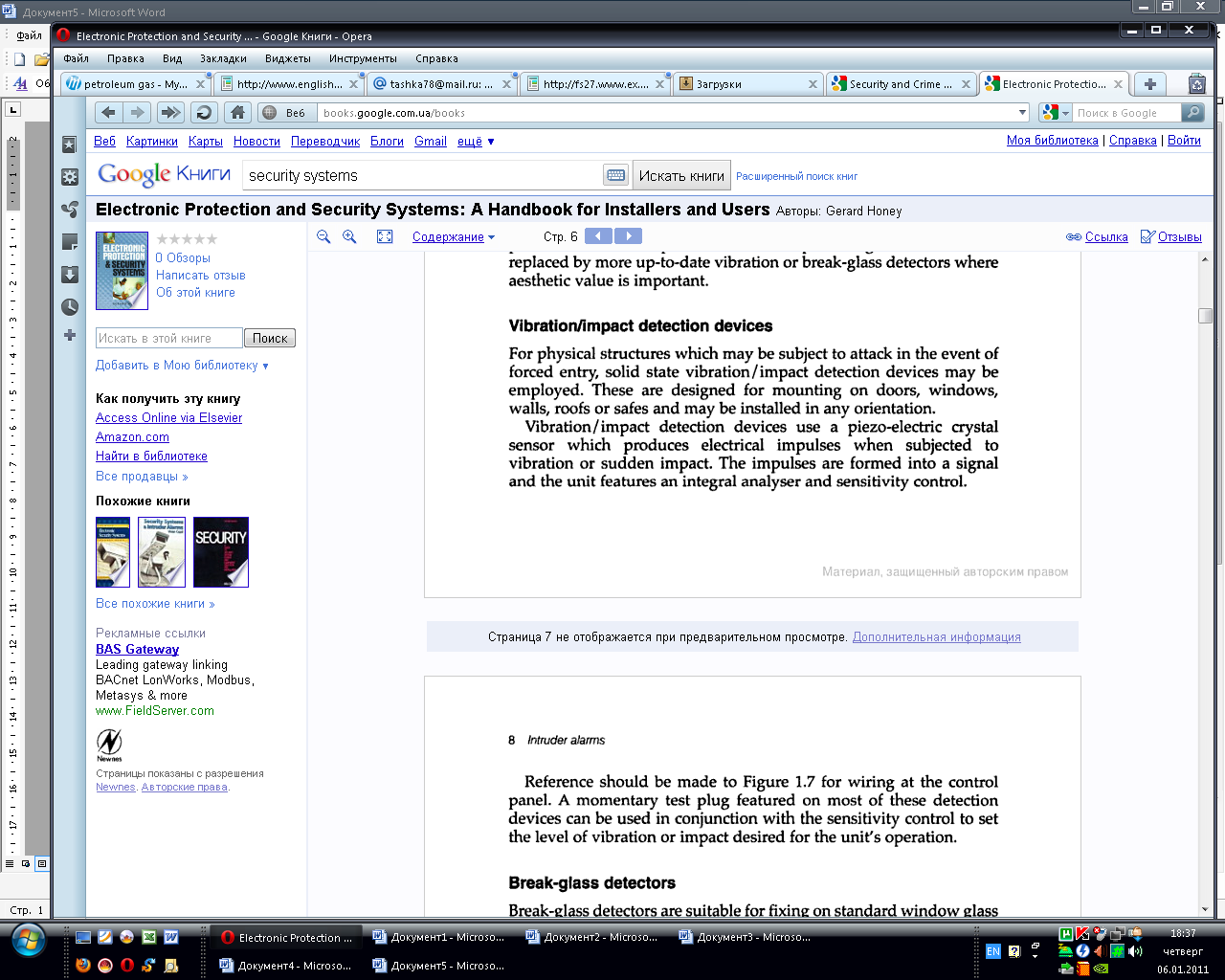The image size is (1225, 980).
Task: Go to next book page
Action: (628, 236)
